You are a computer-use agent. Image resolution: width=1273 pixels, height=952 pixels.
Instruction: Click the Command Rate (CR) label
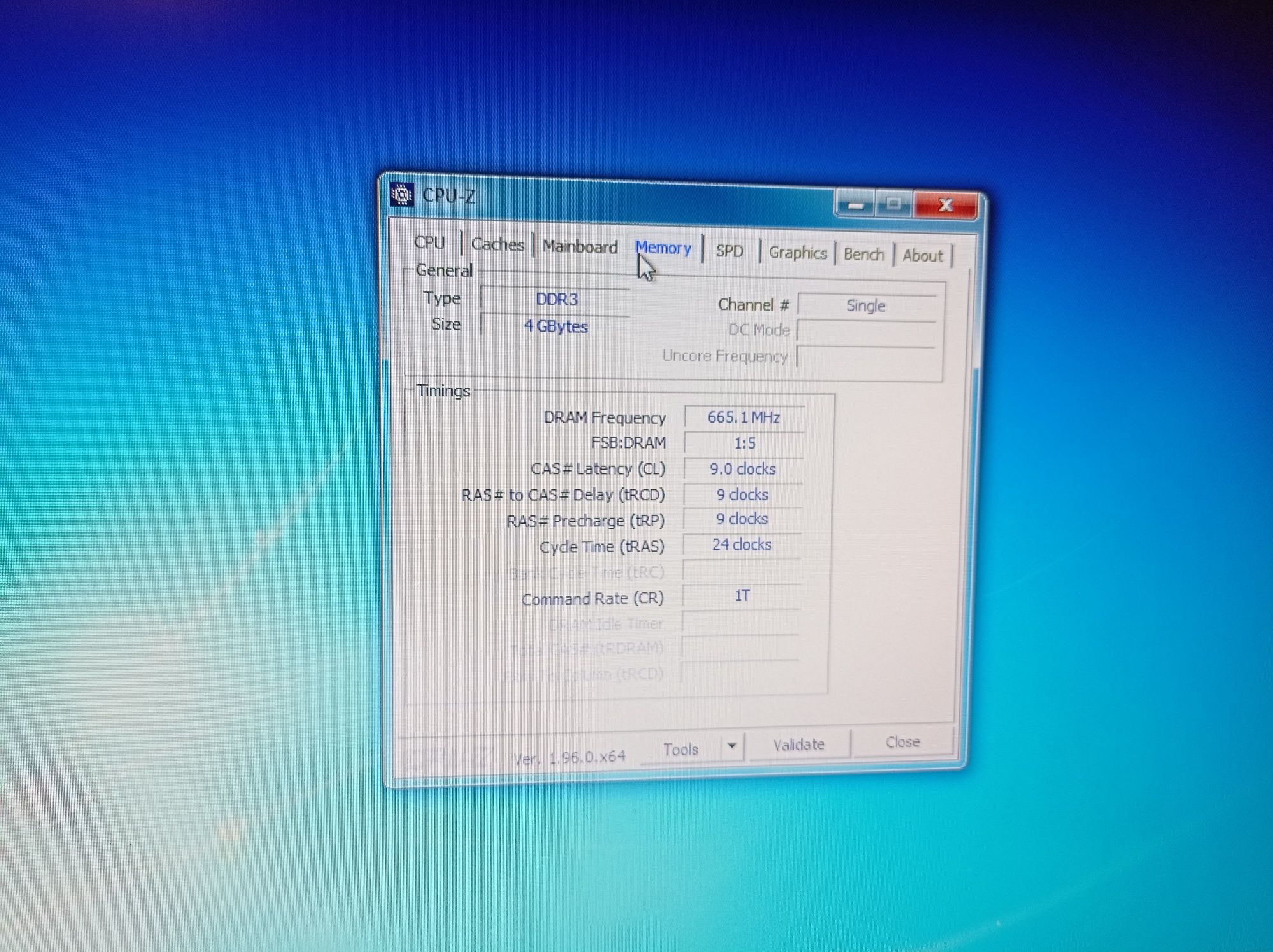click(x=592, y=599)
